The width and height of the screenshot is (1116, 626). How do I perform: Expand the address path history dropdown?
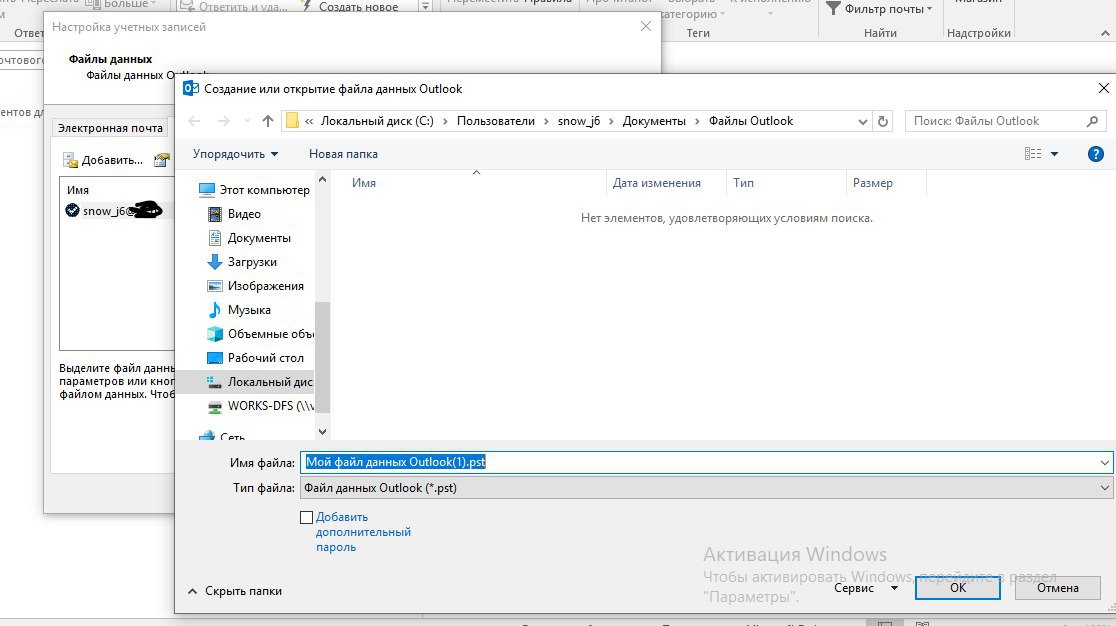point(863,122)
